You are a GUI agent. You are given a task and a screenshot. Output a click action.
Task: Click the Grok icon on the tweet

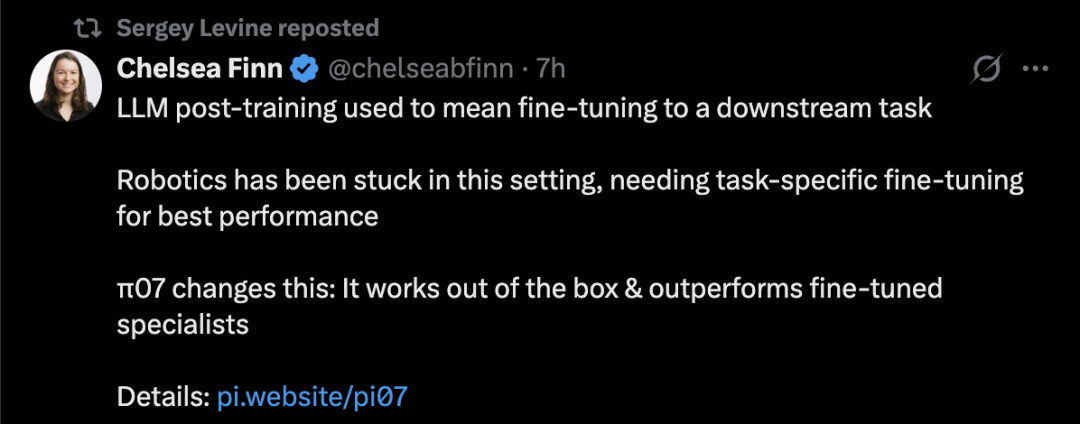(x=986, y=69)
